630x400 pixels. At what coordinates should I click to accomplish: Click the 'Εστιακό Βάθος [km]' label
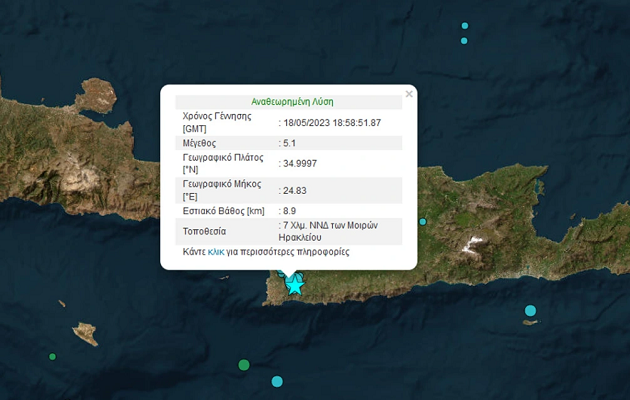point(223,211)
